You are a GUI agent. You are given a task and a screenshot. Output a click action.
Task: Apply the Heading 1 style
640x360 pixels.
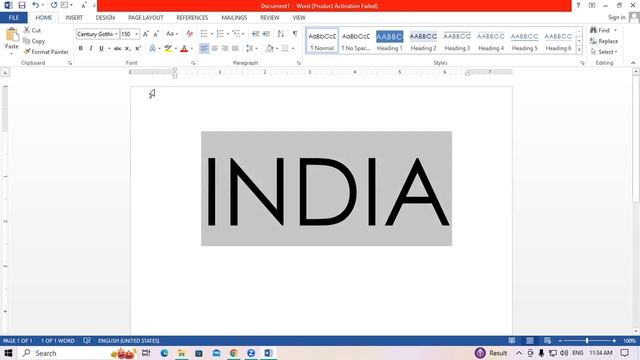click(x=389, y=41)
